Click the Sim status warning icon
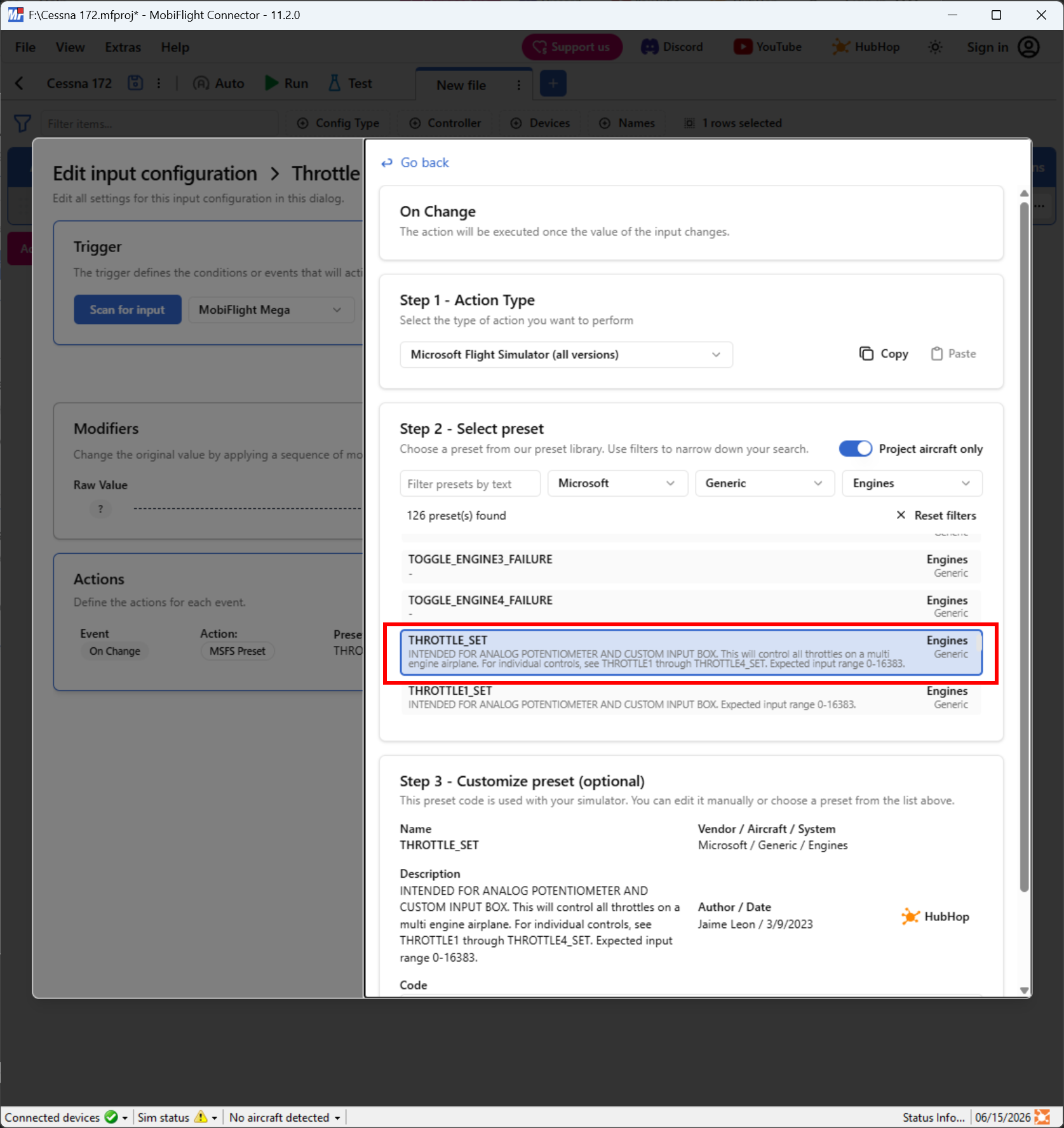Image resolution: width=1064 pixels, height=1128 pixels. 201,1117
